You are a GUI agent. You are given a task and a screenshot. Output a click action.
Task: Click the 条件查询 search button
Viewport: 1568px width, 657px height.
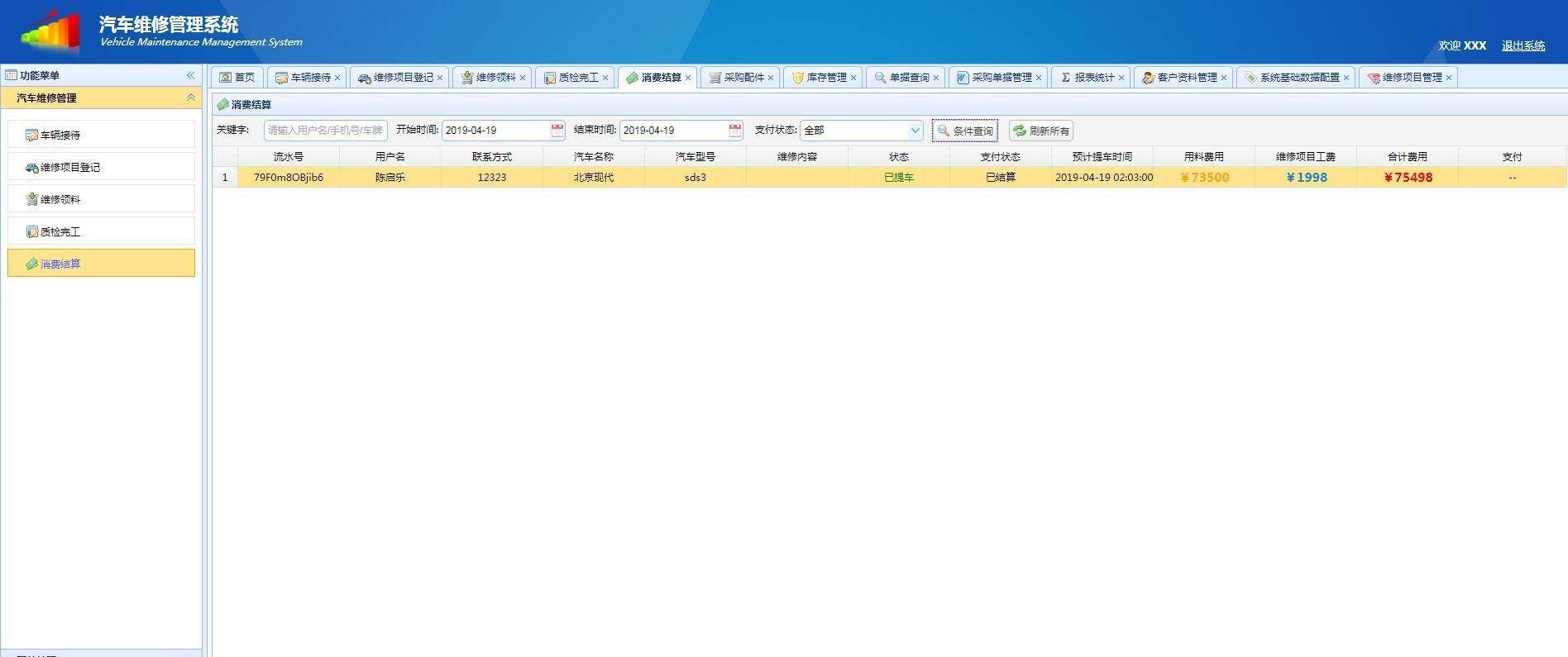tap(965, 131)
